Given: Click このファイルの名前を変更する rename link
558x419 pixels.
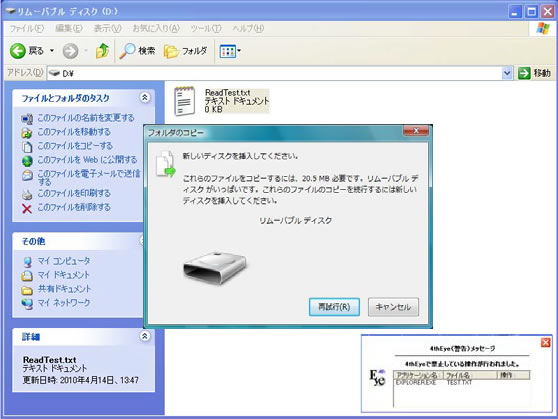Looking at the screenshot, I should coord(86,118).
